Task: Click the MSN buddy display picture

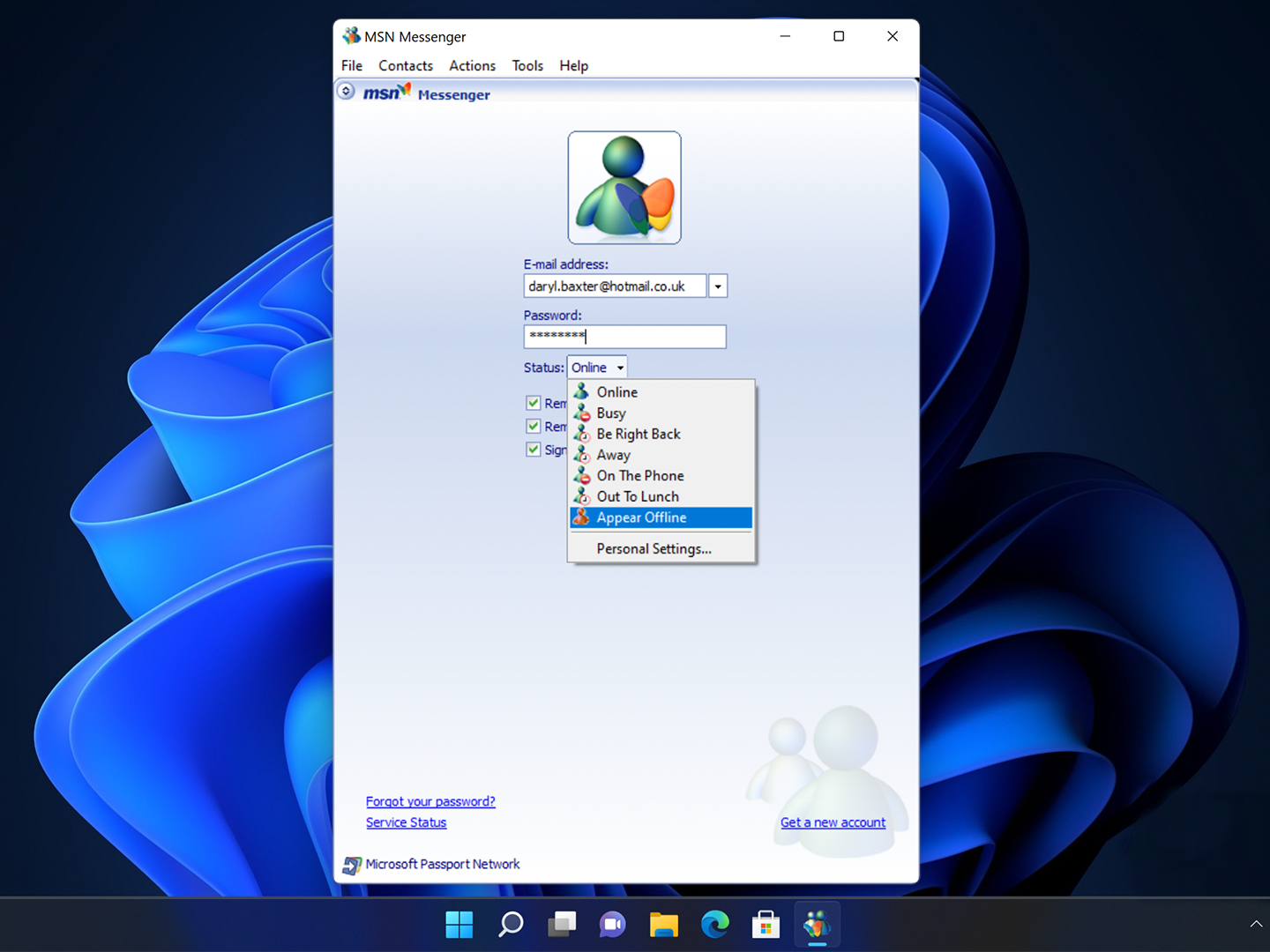Action: coord(624,188)
